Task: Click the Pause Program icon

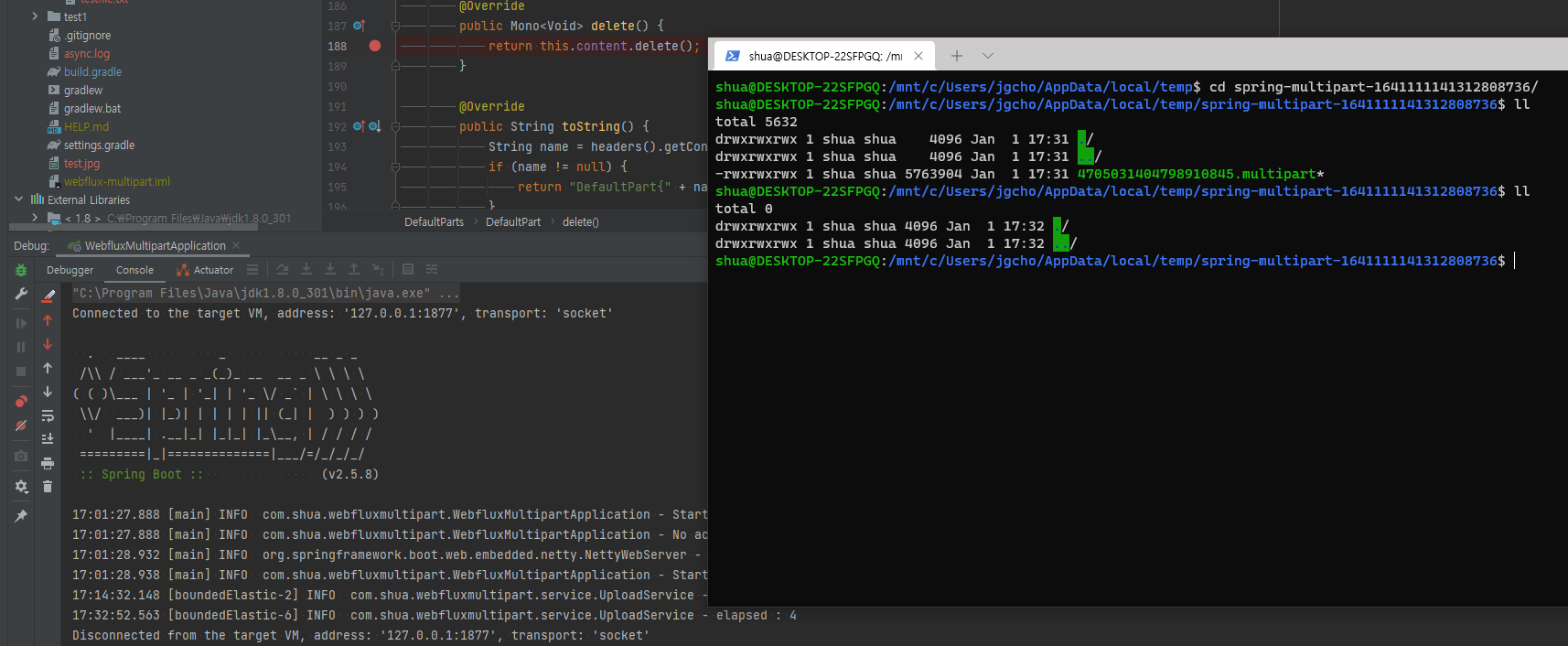Action: 21,347
